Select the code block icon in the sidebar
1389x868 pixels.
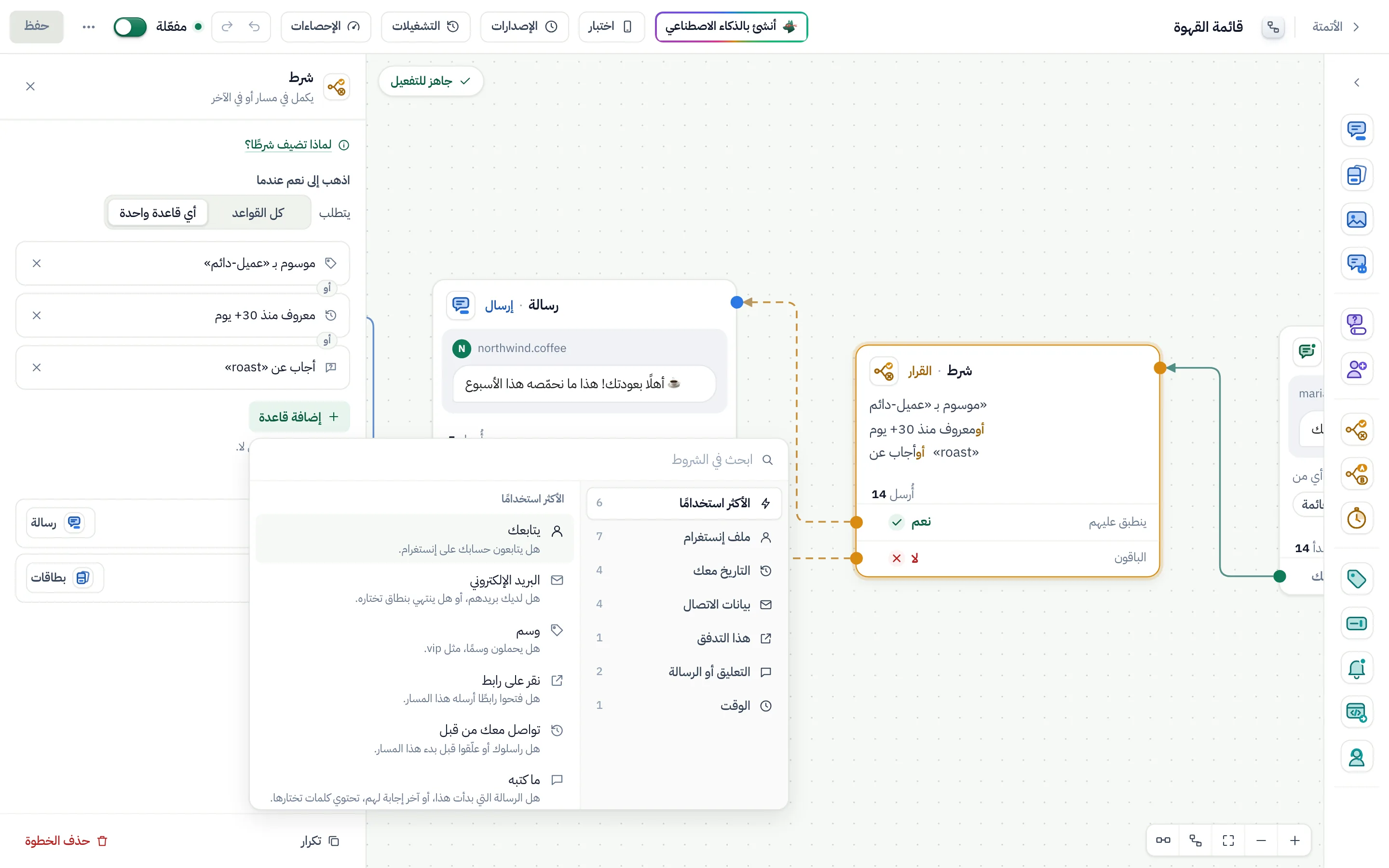[x=1356, y=712]
